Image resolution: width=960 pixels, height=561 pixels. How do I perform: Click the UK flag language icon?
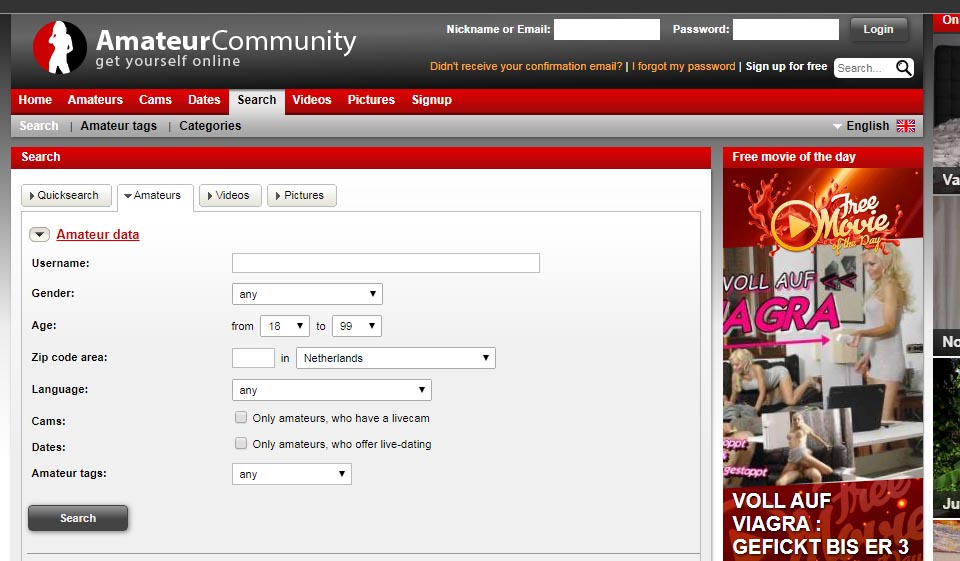click(x=905, y=126)
